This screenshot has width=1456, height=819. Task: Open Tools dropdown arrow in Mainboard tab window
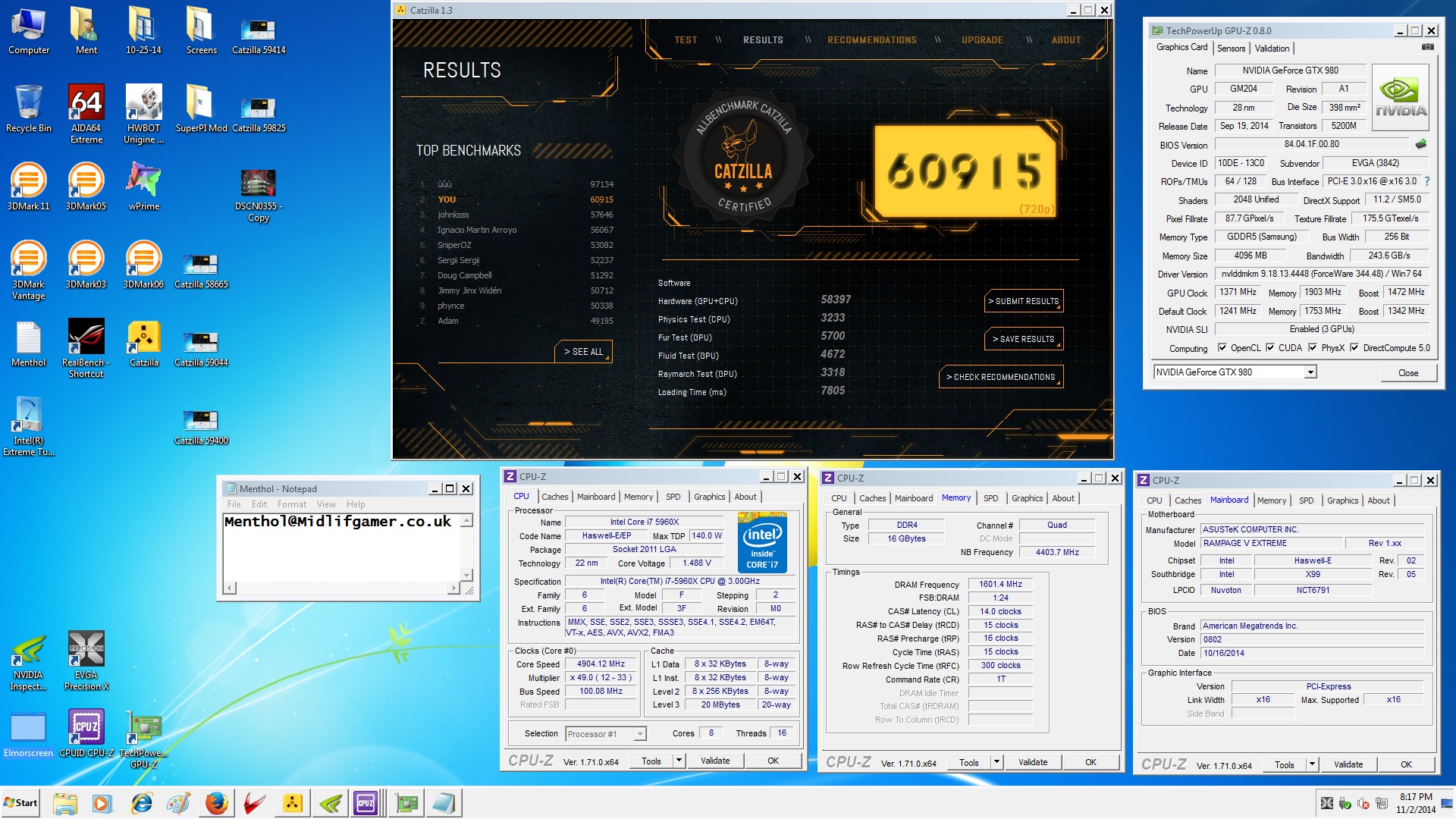(x=1312, y=764)
